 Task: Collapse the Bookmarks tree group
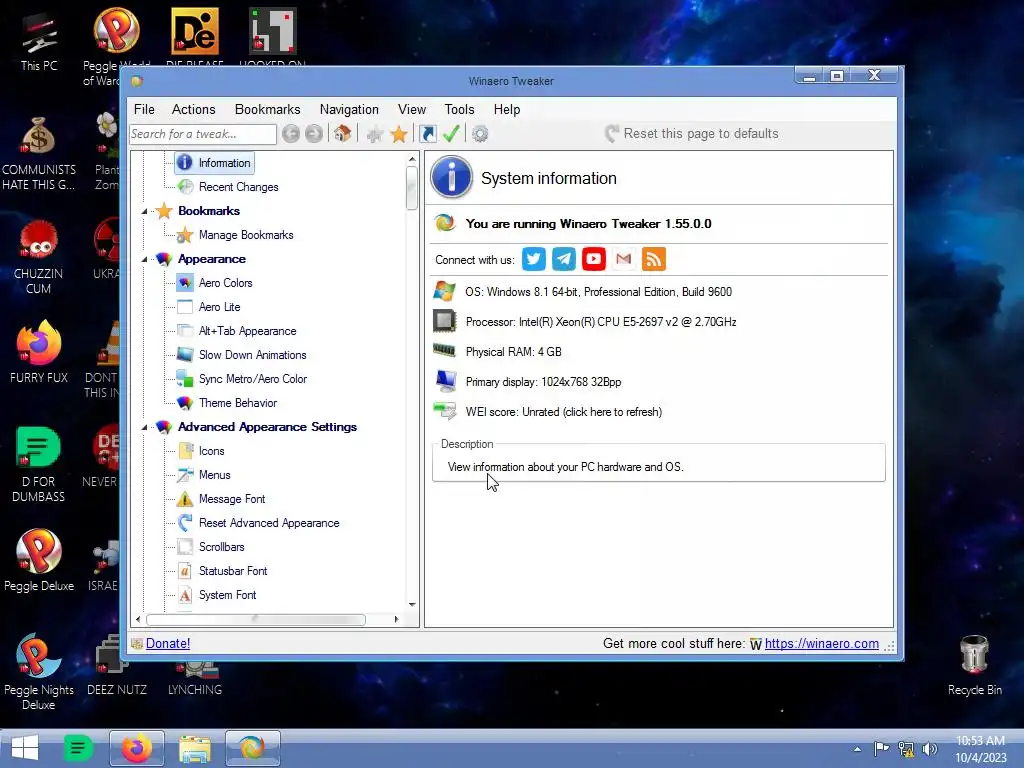point(144,211)
